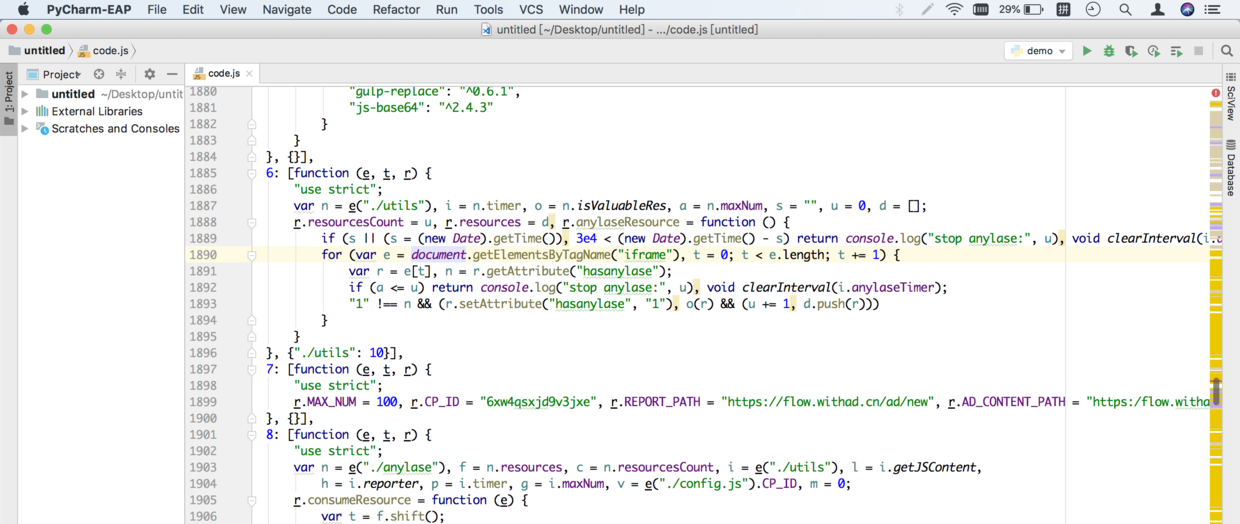Run the demo configuration
Image resolution: width=1240 pixels, height=524 pixels.
point(1087,51)
